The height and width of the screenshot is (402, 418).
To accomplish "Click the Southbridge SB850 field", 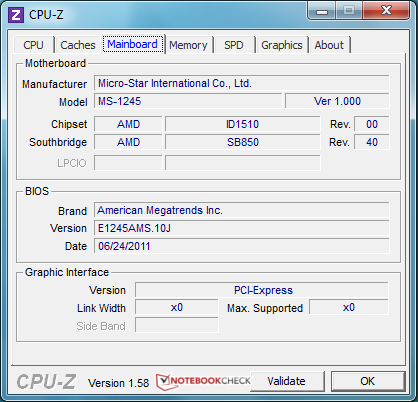I will (x=243, y=142).
